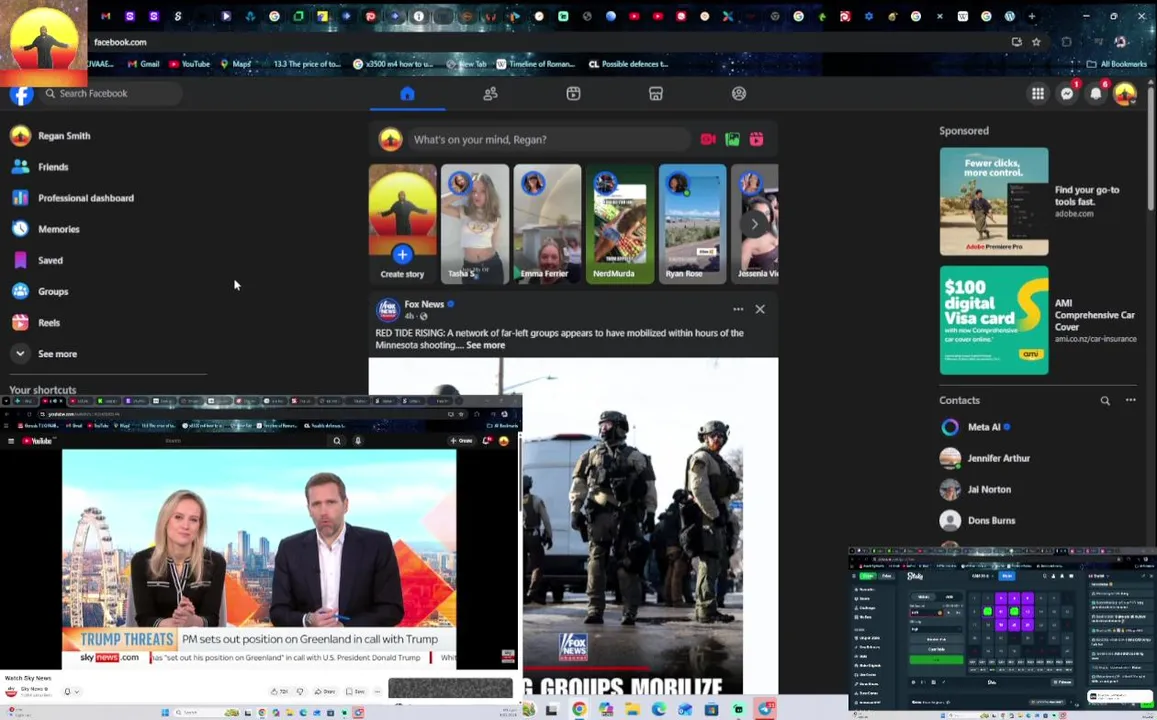Open NerdMurda's story
Image resolution: width=1157 pixels, height=720 pixels.
coord(620,224)
